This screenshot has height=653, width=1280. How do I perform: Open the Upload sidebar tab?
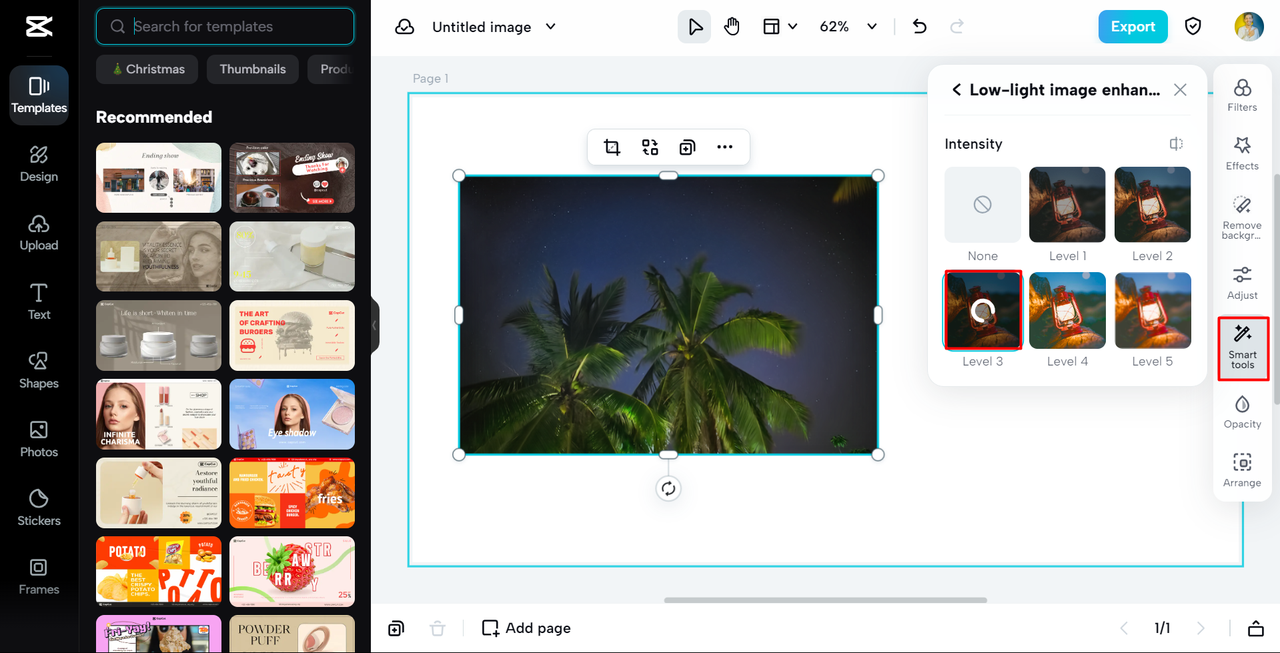(x=39, y=233)
